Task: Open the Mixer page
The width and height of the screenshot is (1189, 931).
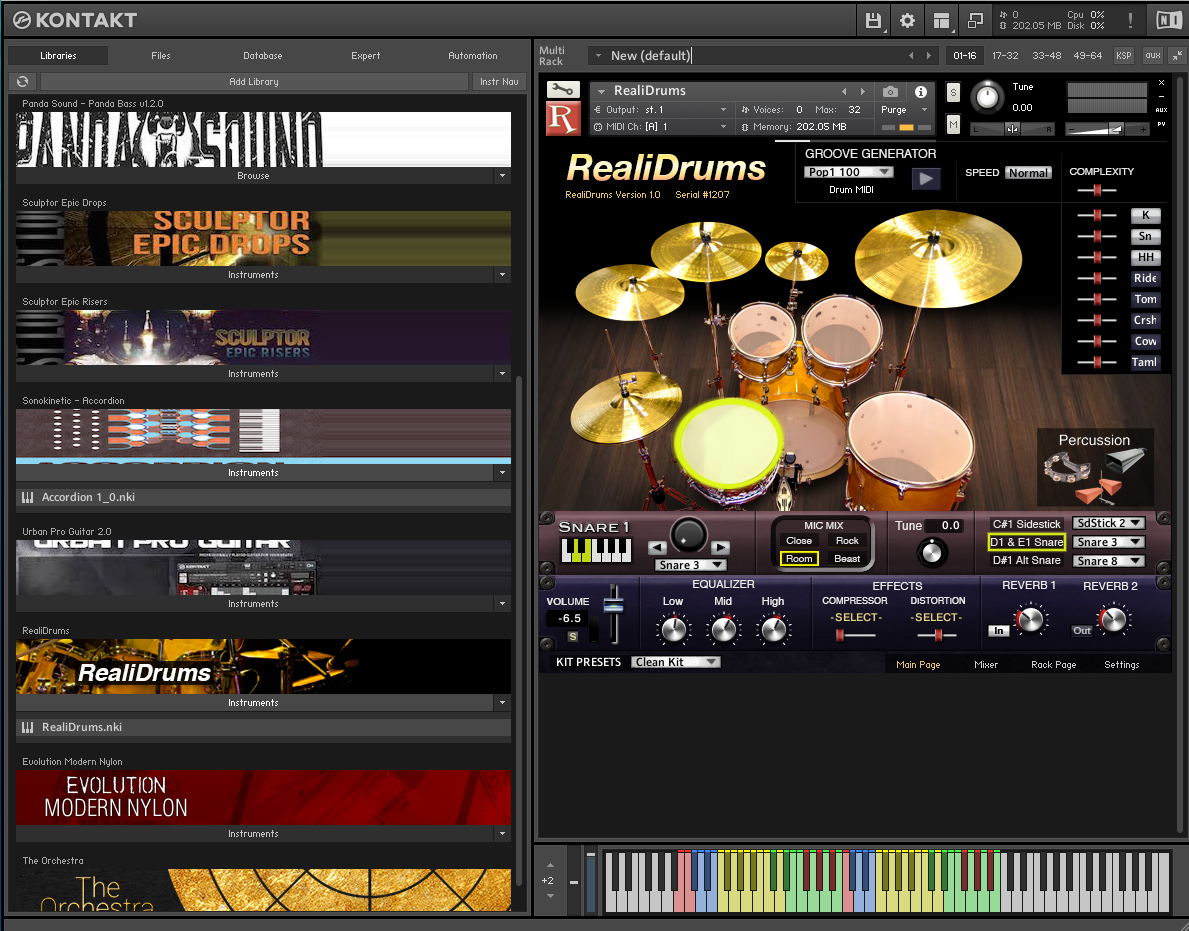Action: pos(986,665)
